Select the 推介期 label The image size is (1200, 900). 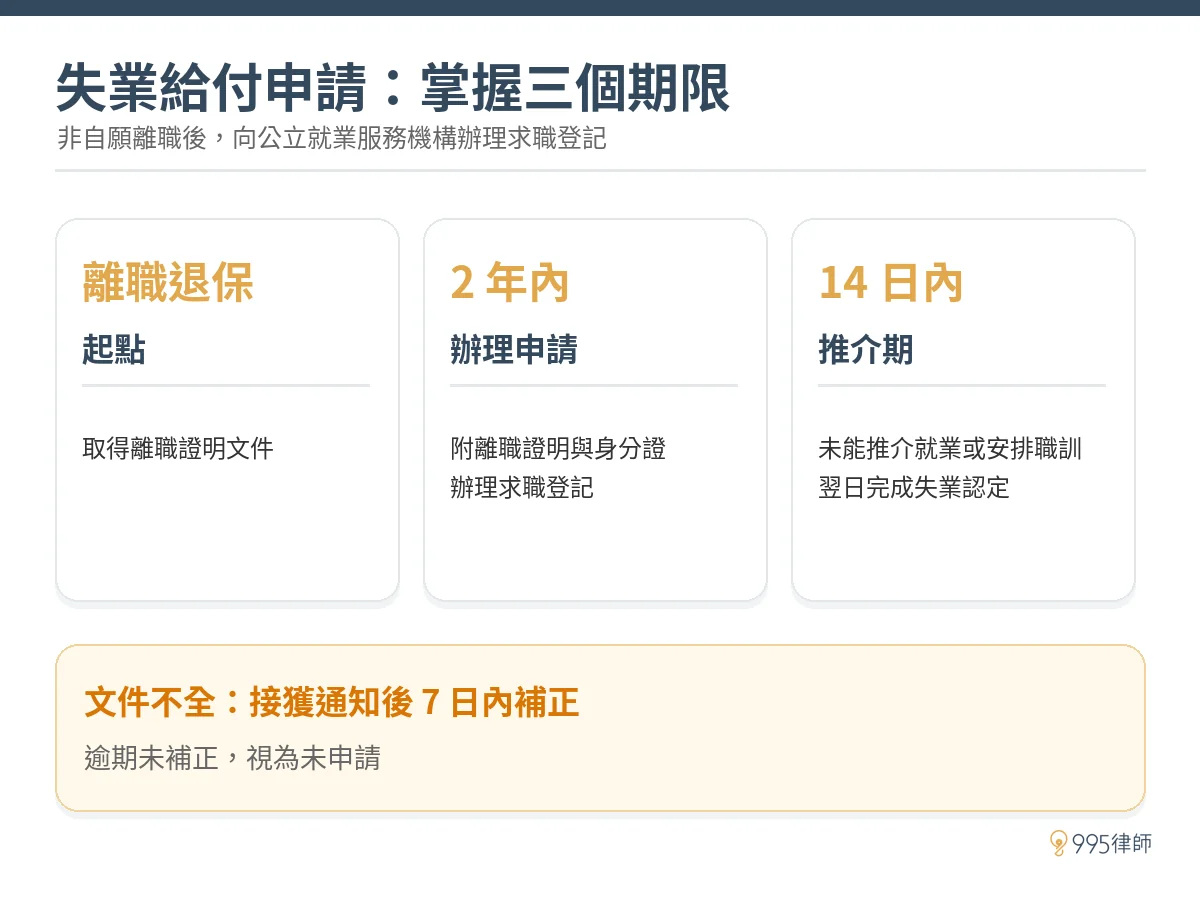[x=866, y=350]
